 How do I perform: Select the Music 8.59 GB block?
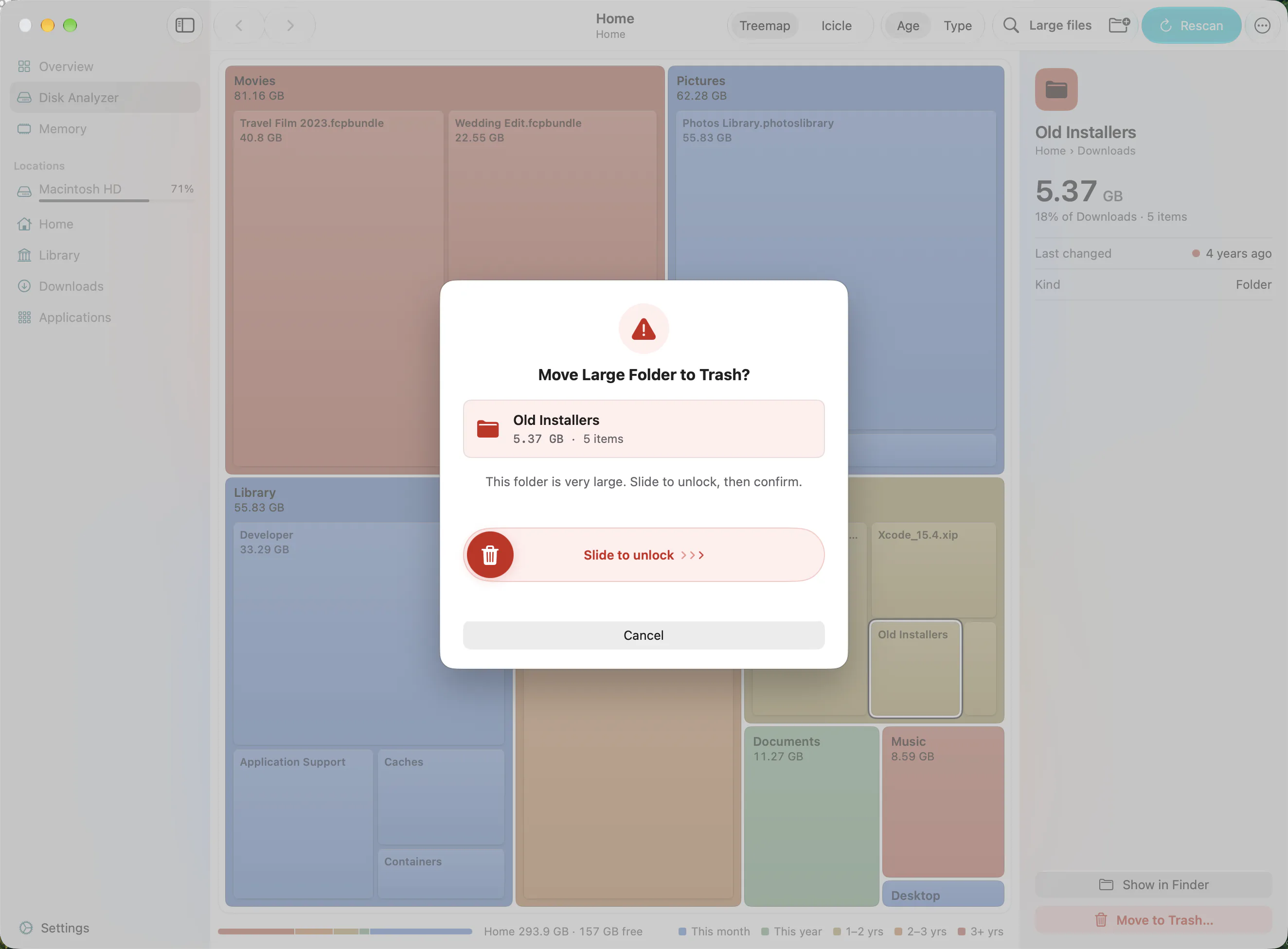pyautogui.click(x=943, y=802)
